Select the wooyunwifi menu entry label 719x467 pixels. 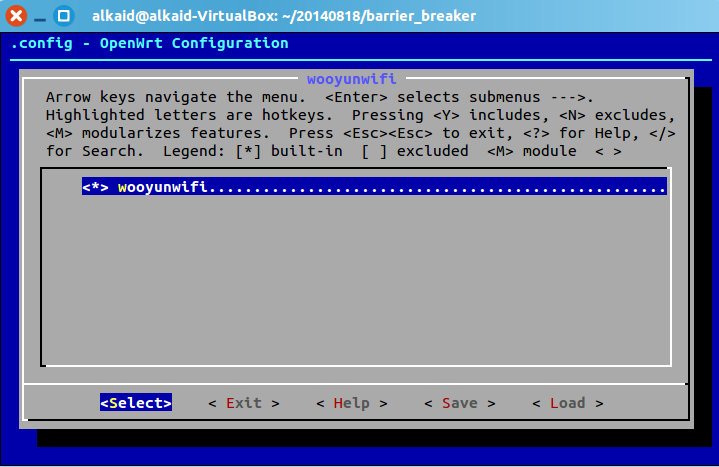click(162, 187)
